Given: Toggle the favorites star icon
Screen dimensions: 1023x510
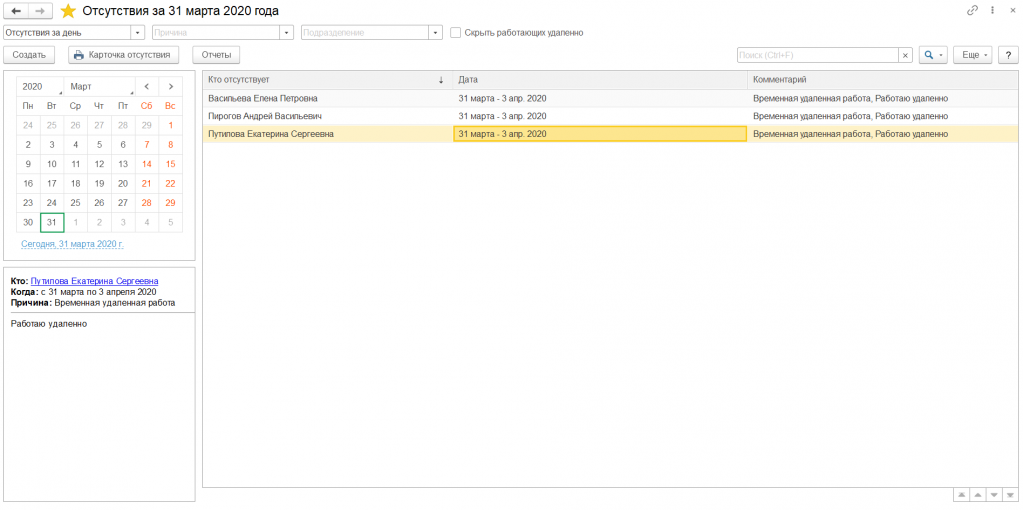Looking at the screenshot, I should pyautogui.click(x=68, y=11).
